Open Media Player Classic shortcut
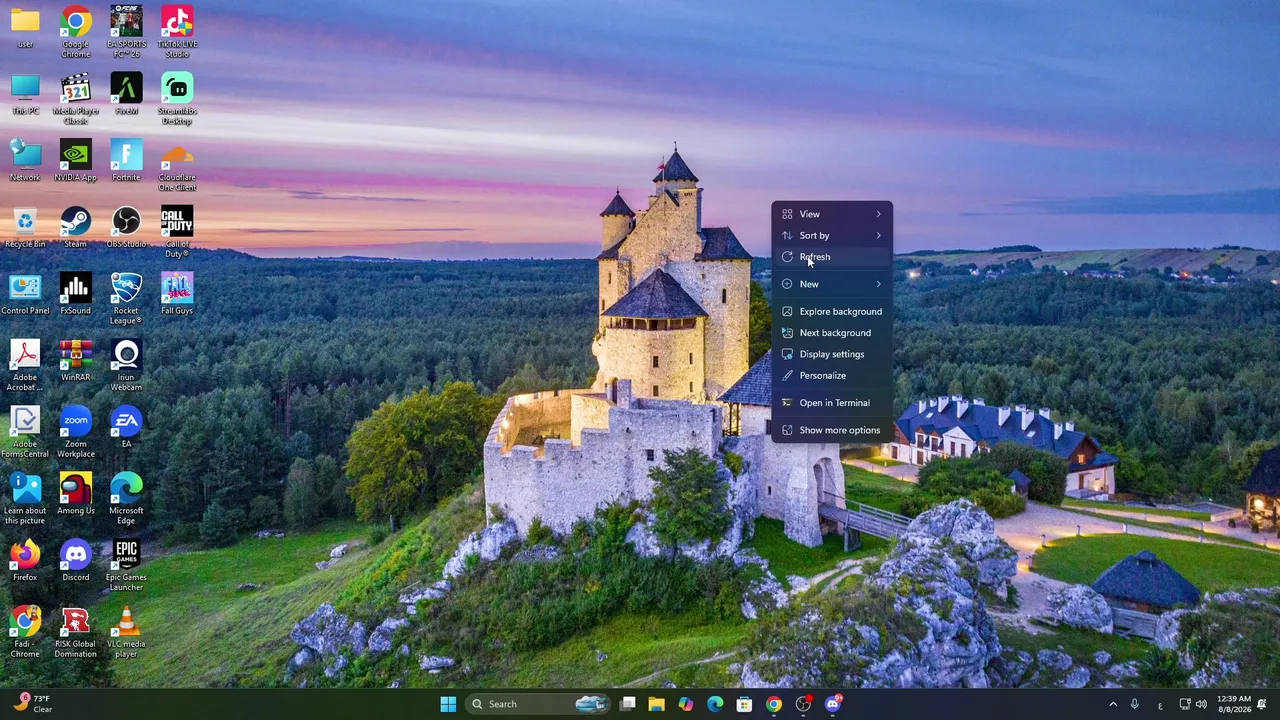1280x720 pixels. point(75,98)
